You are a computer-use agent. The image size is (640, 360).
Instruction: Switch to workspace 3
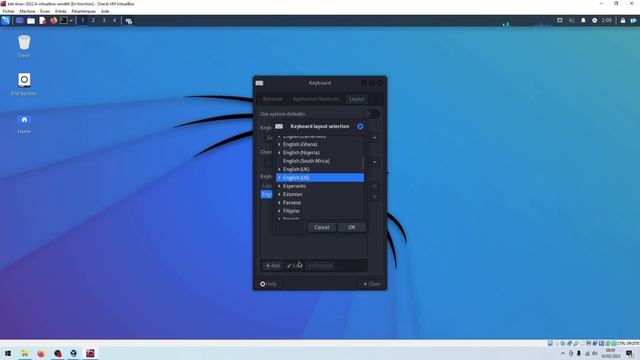[104, 20]
